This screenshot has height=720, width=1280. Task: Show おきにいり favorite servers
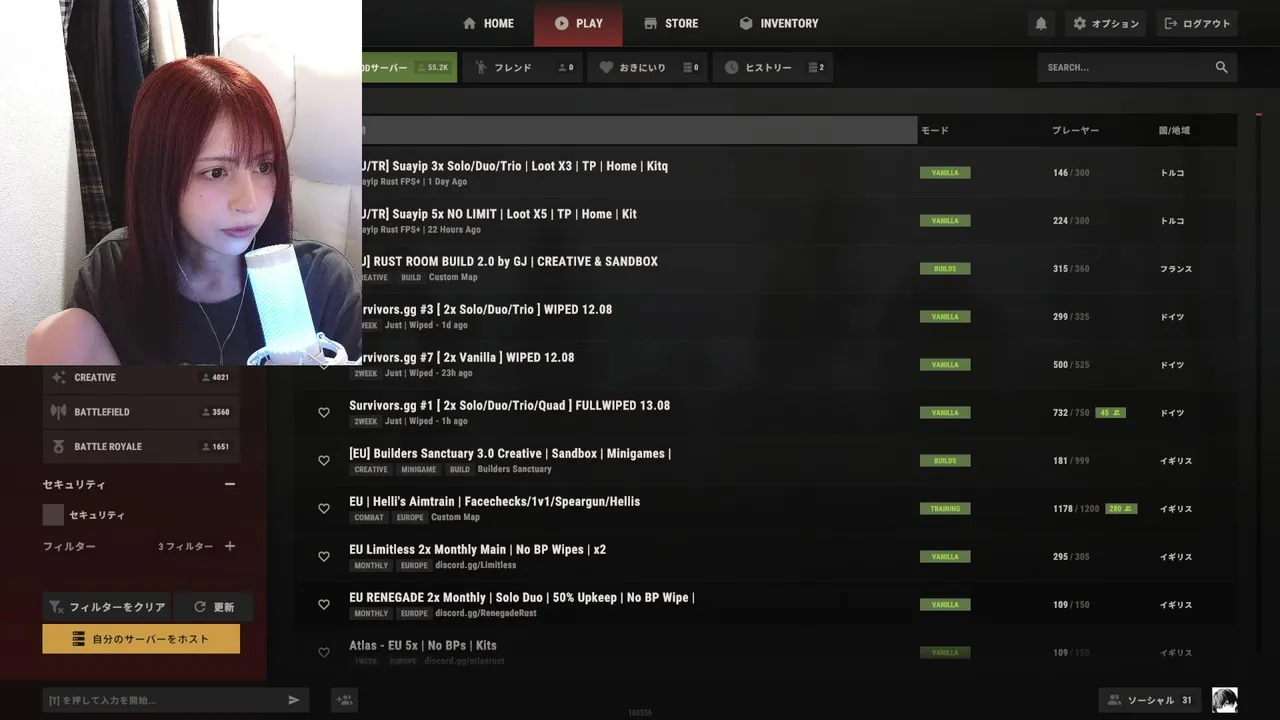tap(648, 67)
